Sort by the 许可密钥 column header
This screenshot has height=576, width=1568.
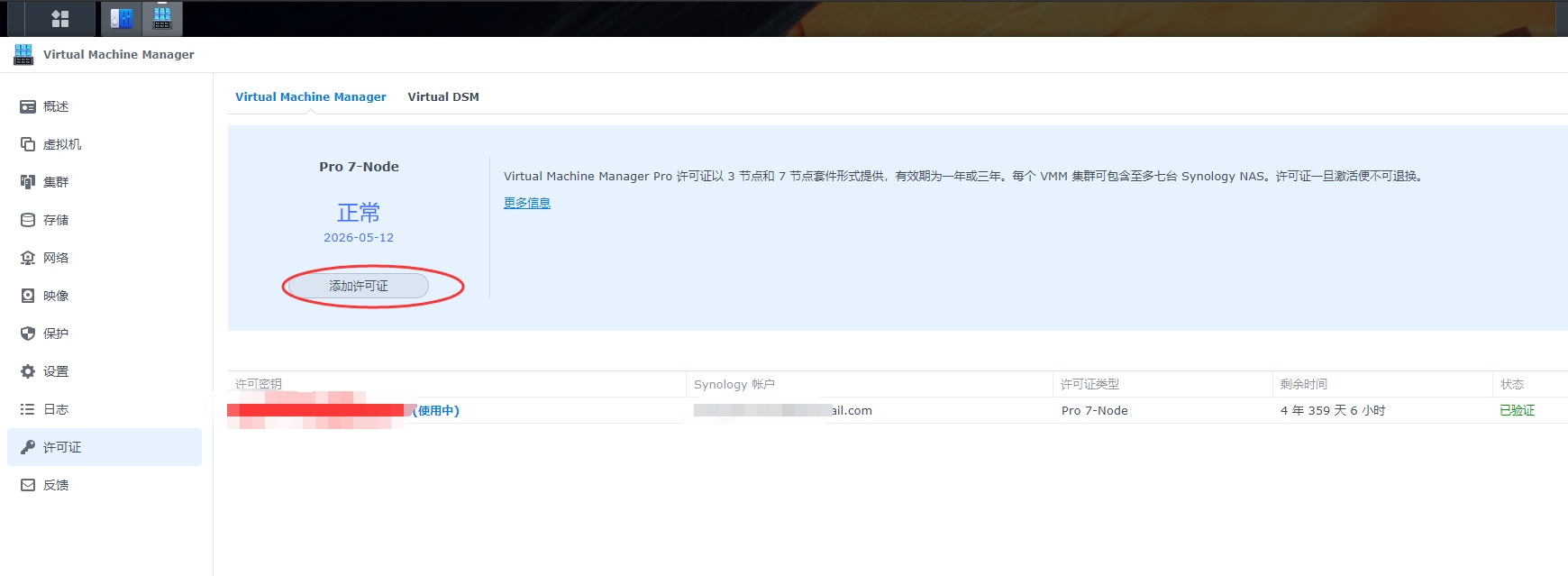click(x=457, y=384)
